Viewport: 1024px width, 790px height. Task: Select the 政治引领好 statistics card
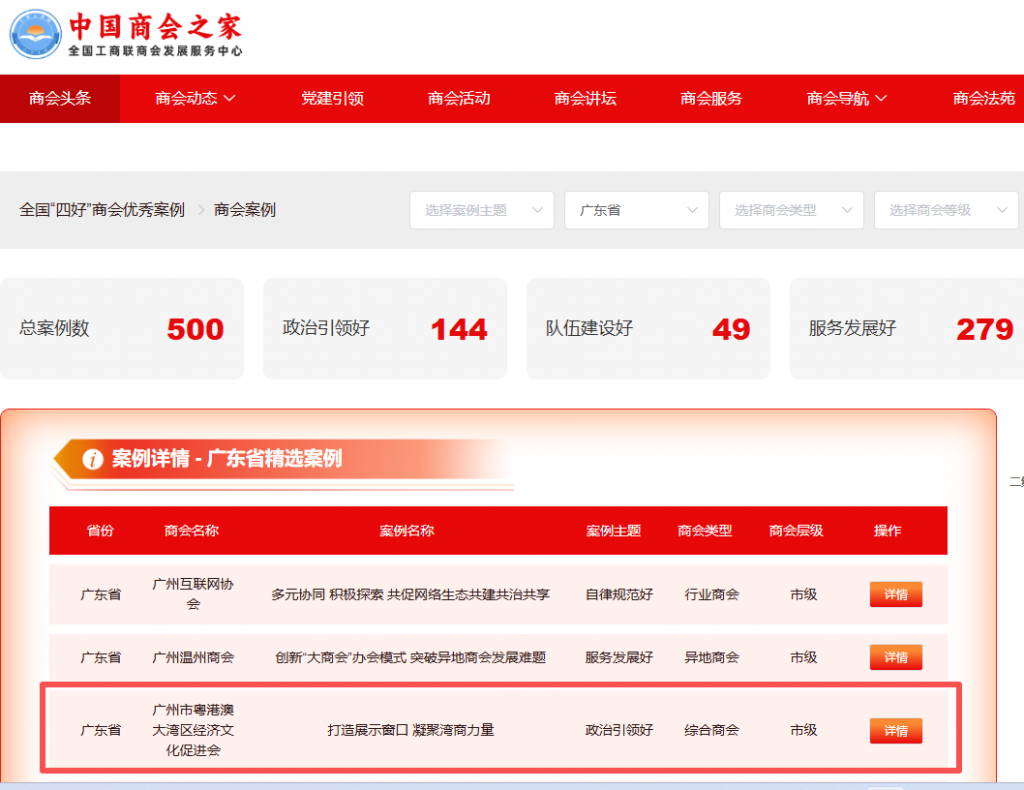coord(384,329)
